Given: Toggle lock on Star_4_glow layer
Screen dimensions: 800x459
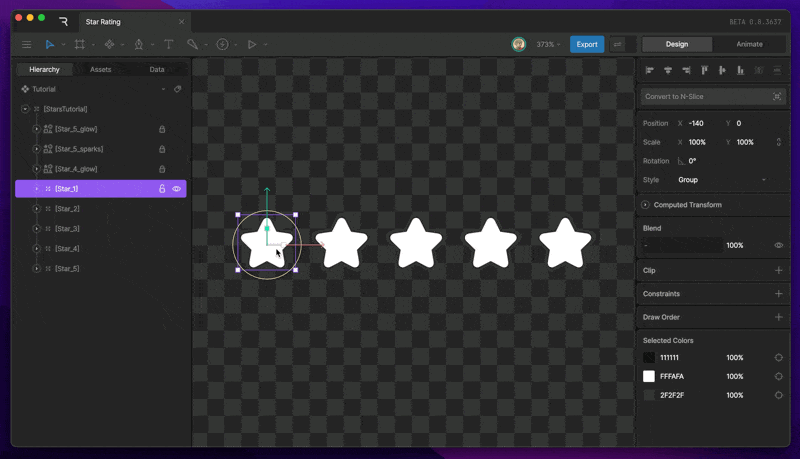Looking at the screenshot, I should (x=162, y=169).
